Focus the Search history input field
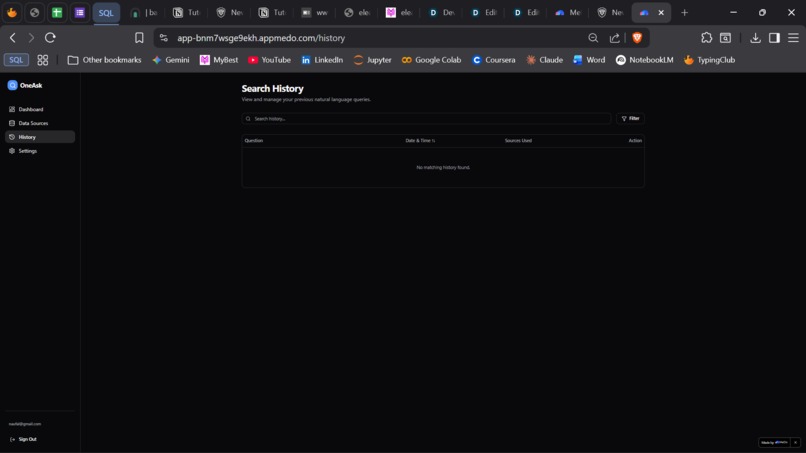The image size is (806, 453). pos(426,119)
